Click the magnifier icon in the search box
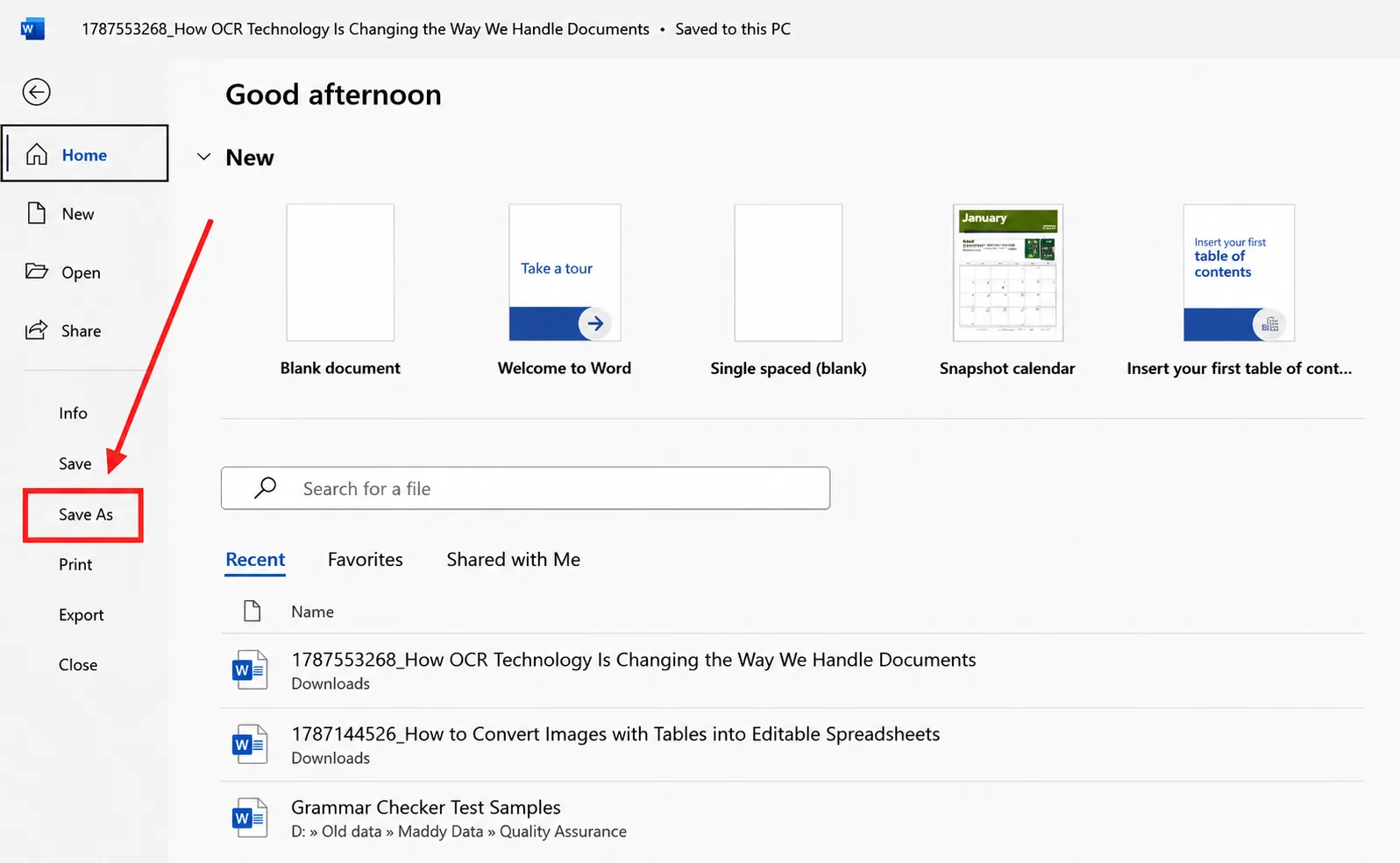The image size is (1400, 863). pyautogui.click(x=265, y=488)
